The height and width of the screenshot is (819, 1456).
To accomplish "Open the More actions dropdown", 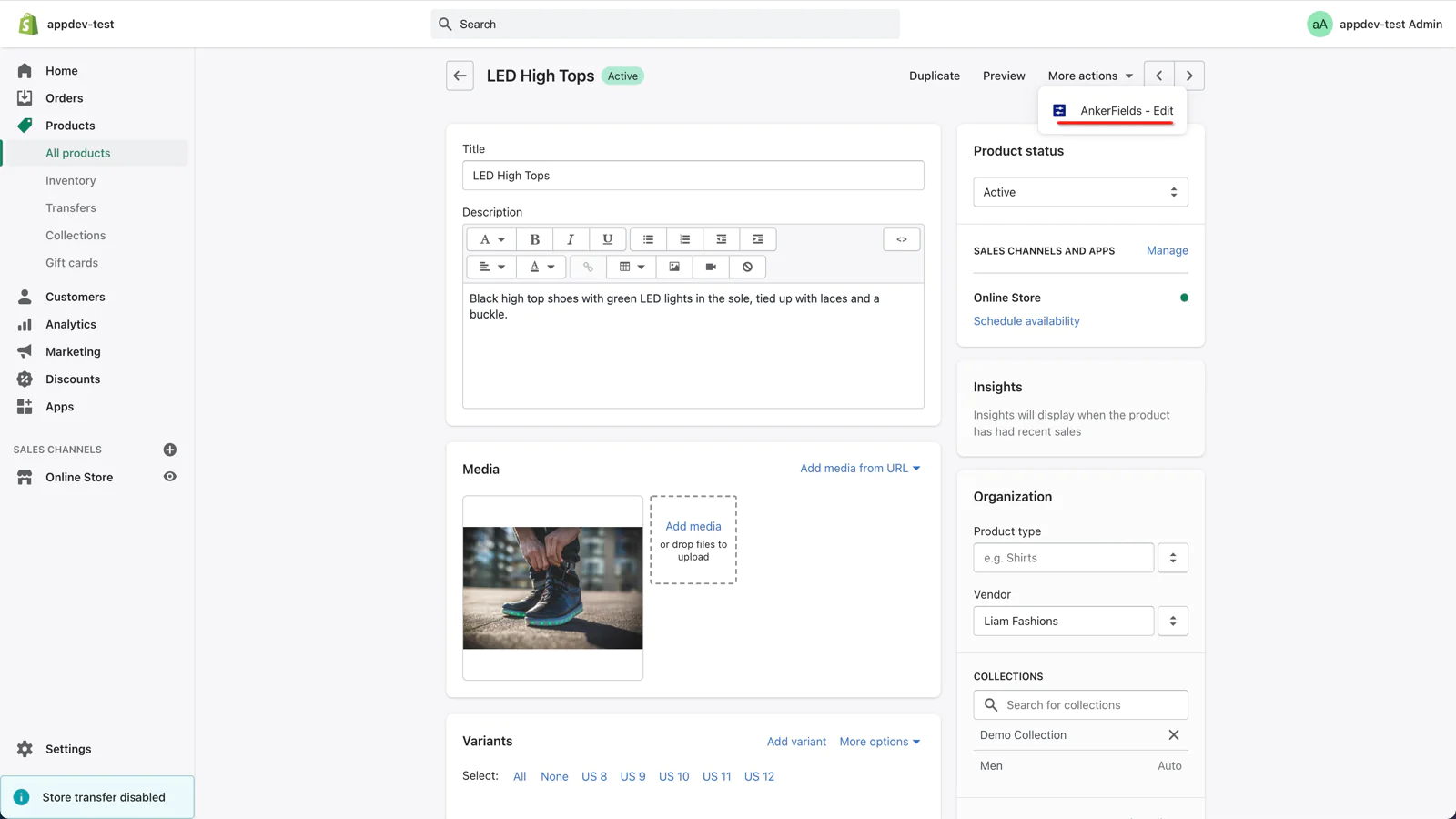I will [x=1090, y=76].
